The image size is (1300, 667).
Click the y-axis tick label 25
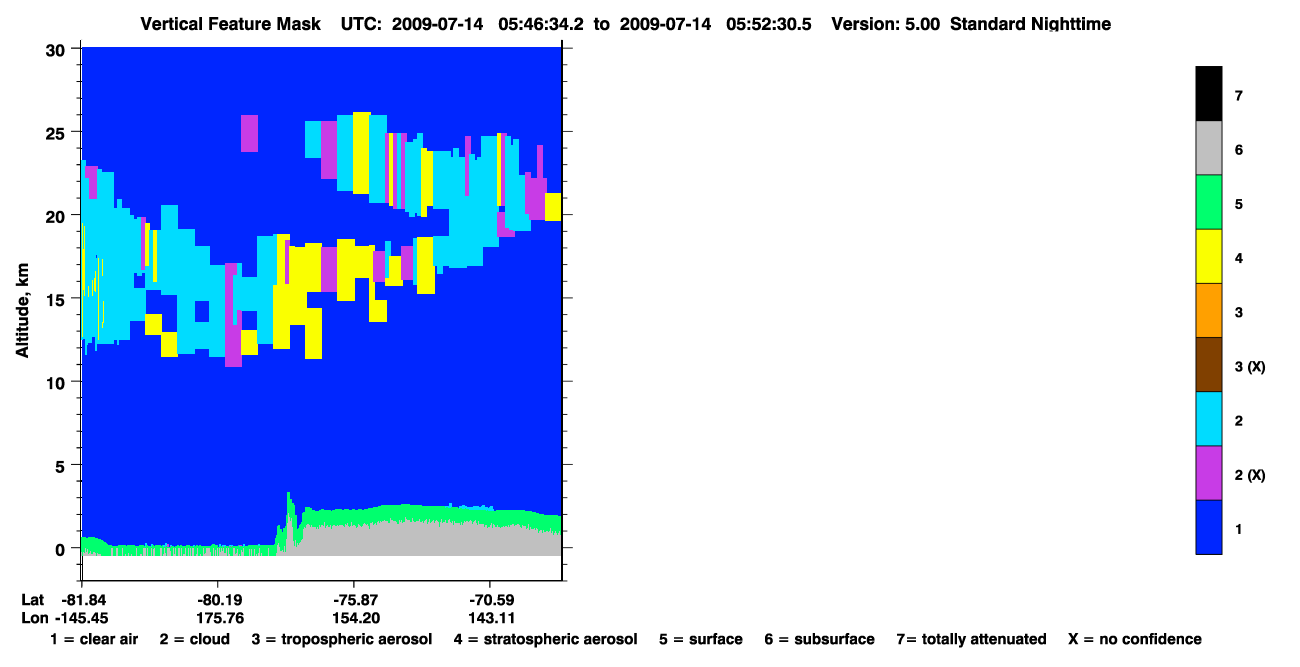pyautogui.click(x=57, y=132)
